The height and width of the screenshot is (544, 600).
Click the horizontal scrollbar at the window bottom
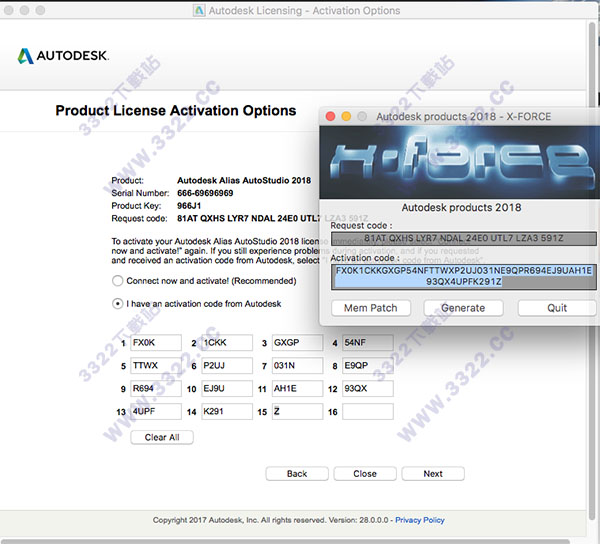pos(285,541)
